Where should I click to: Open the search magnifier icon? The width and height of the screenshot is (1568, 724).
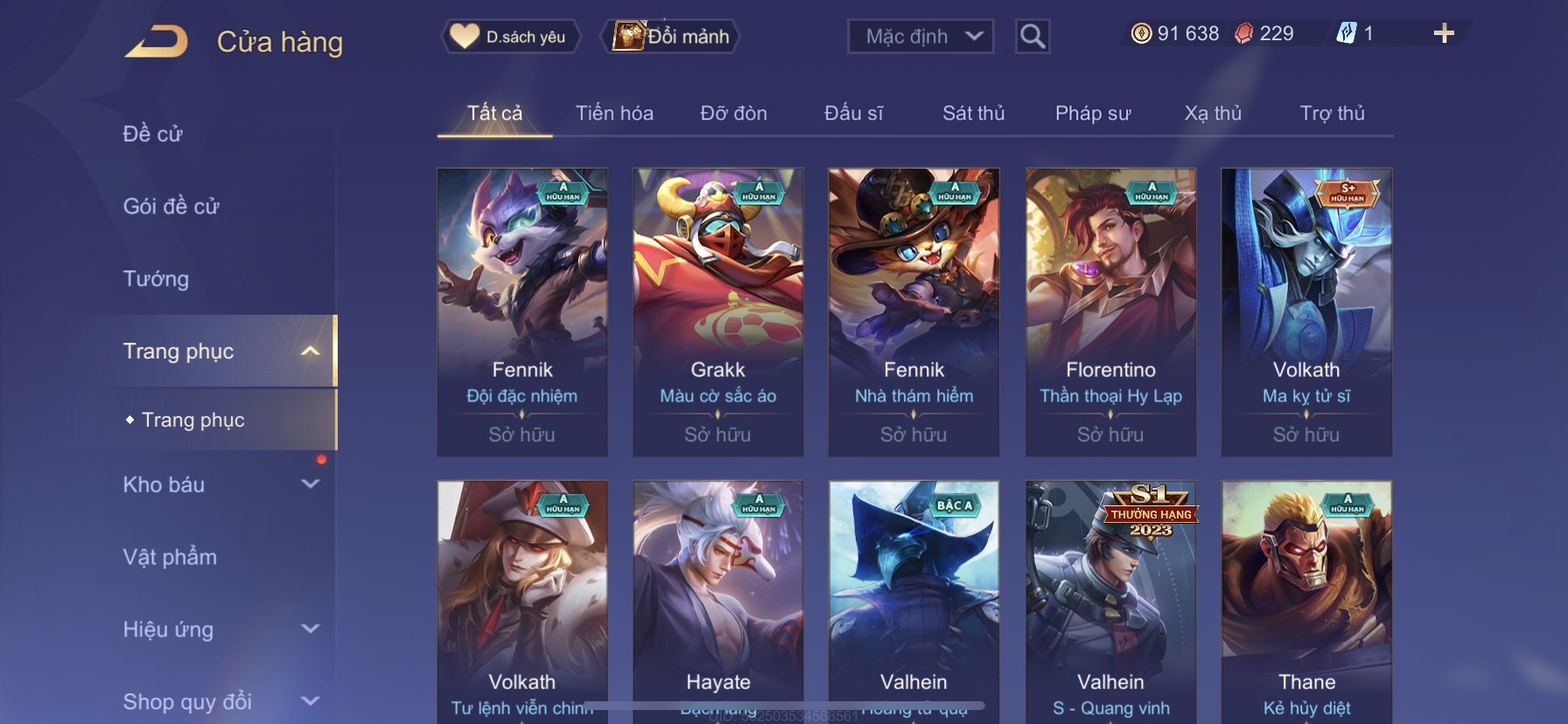(x=1032, y=37)
